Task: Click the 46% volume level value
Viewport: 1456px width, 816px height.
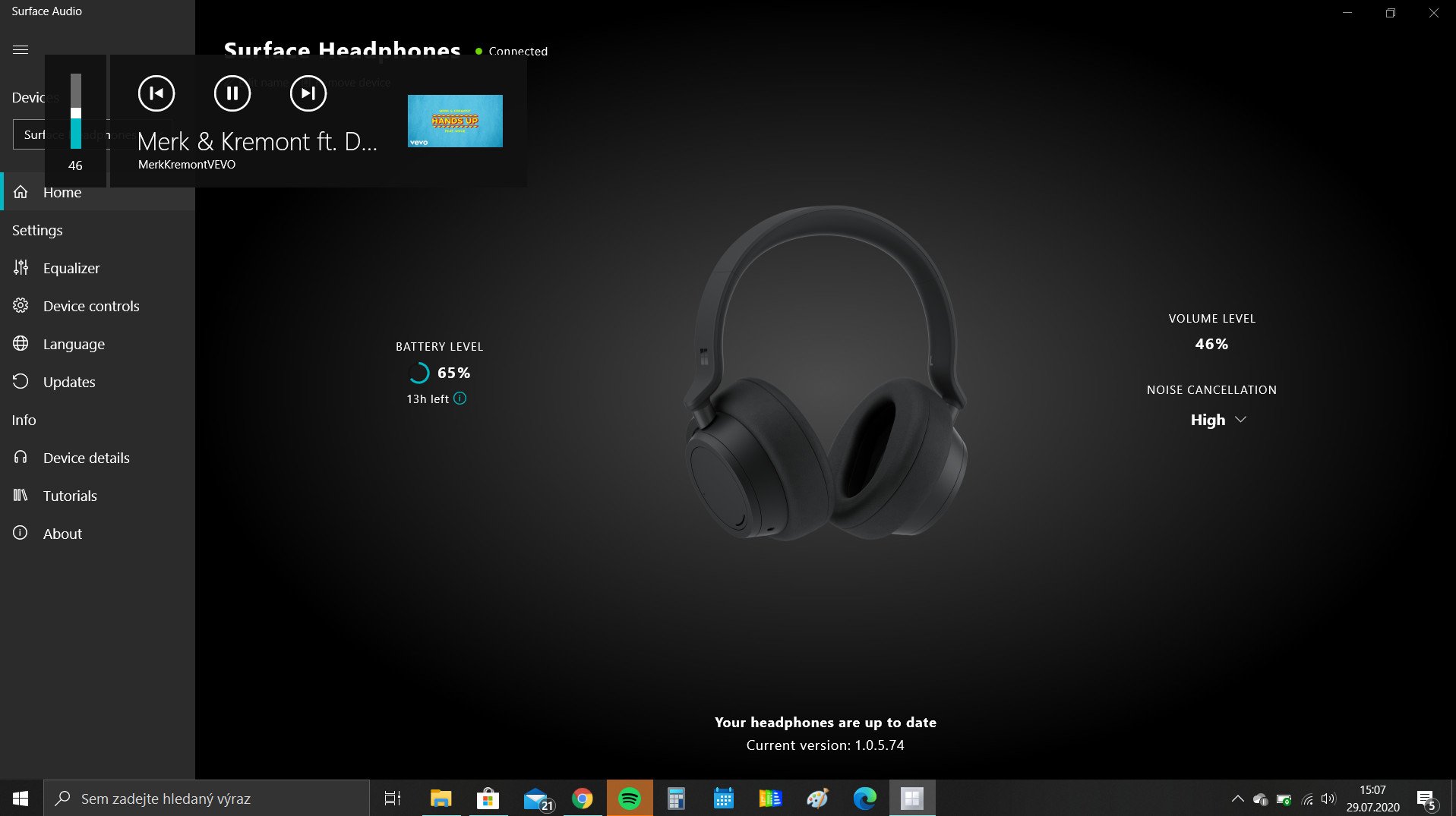Action: [x=1211, y=344]
